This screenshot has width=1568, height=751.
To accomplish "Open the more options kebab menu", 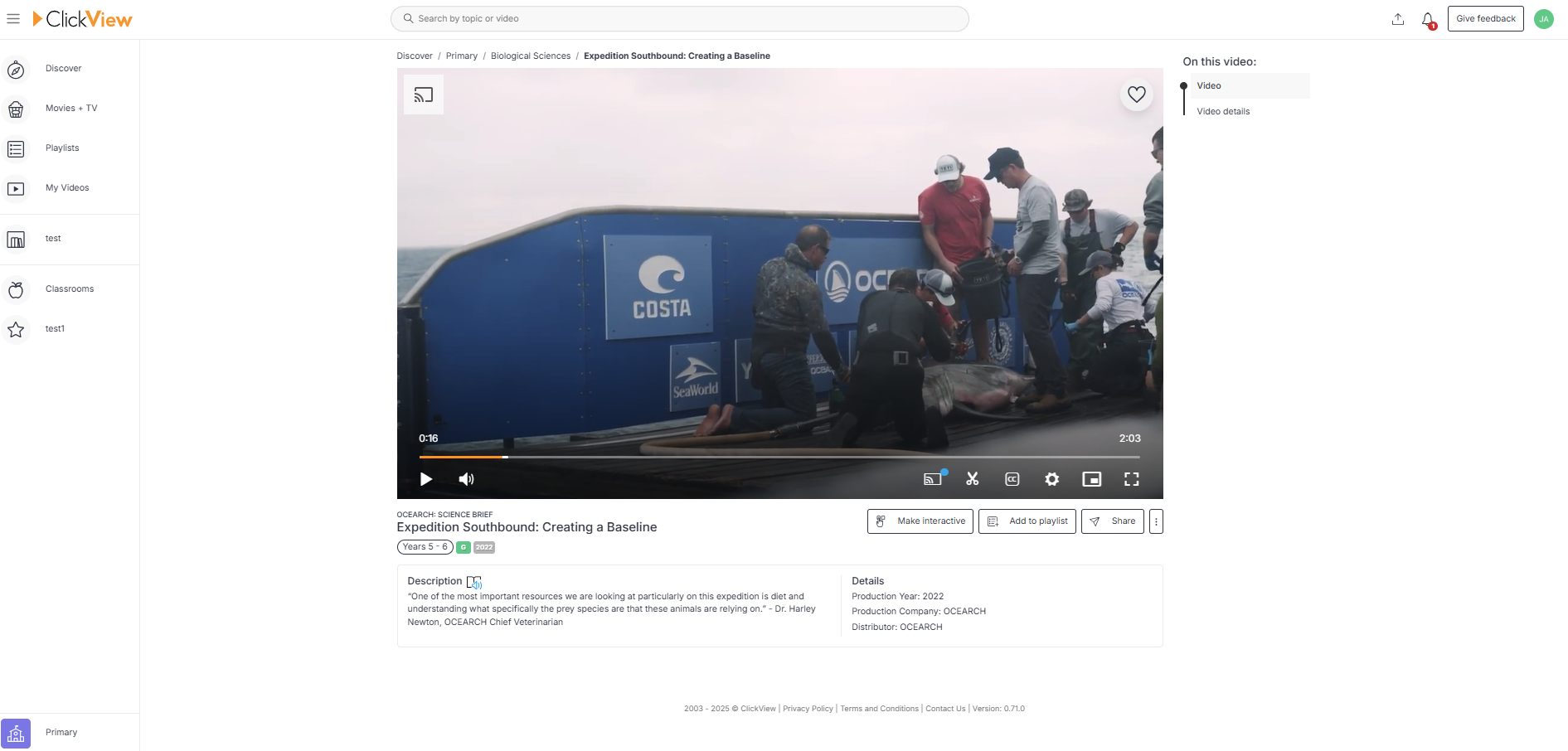I will coord(1156,521).
